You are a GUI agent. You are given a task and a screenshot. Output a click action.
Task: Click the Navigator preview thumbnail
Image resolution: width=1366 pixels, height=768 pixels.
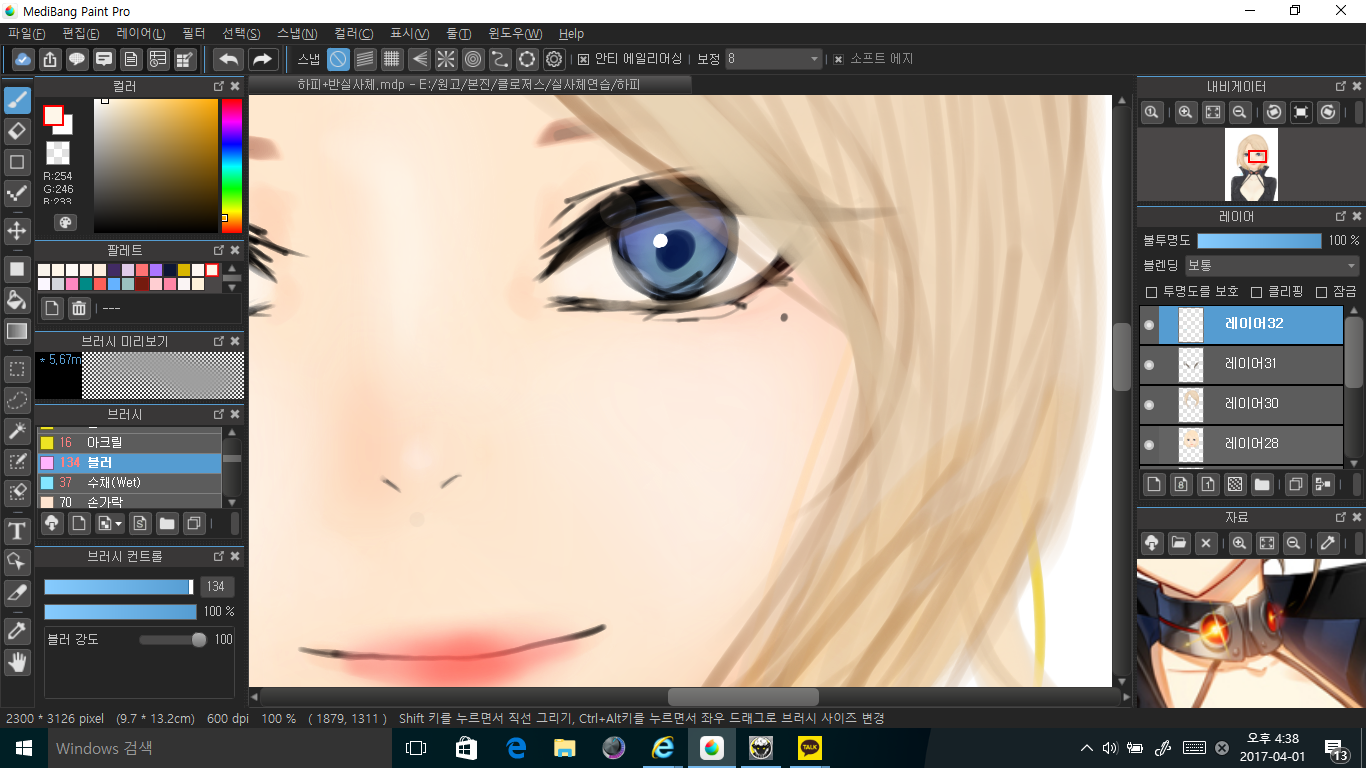click(1251, 164)
